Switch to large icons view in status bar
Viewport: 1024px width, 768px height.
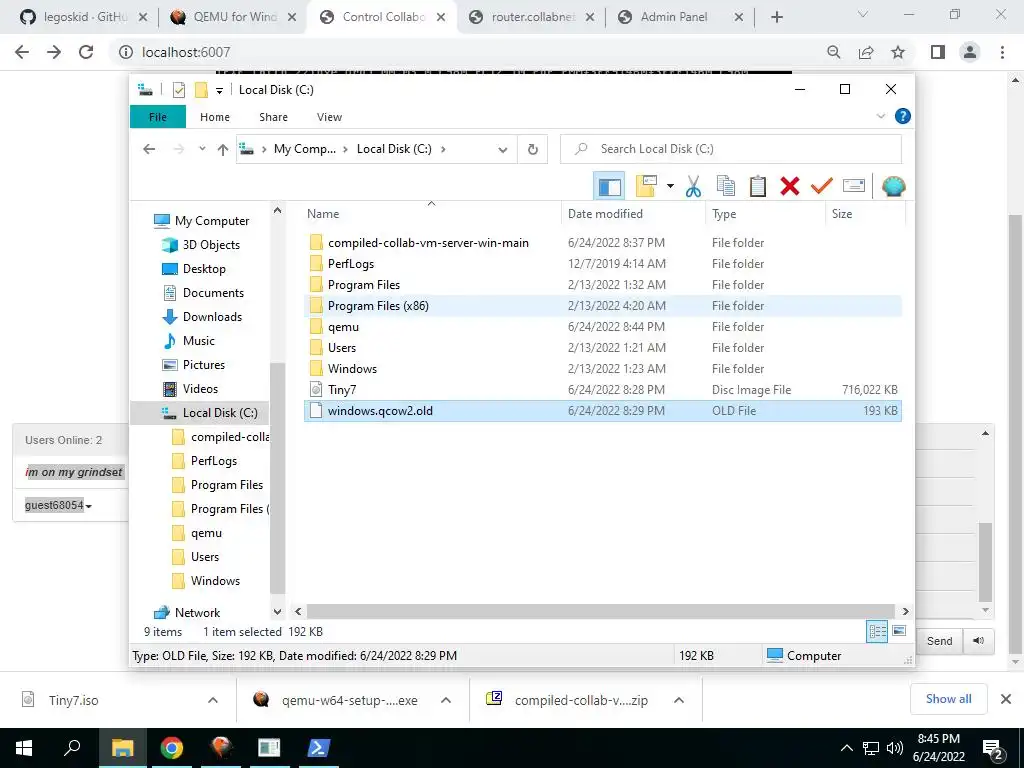899,631
